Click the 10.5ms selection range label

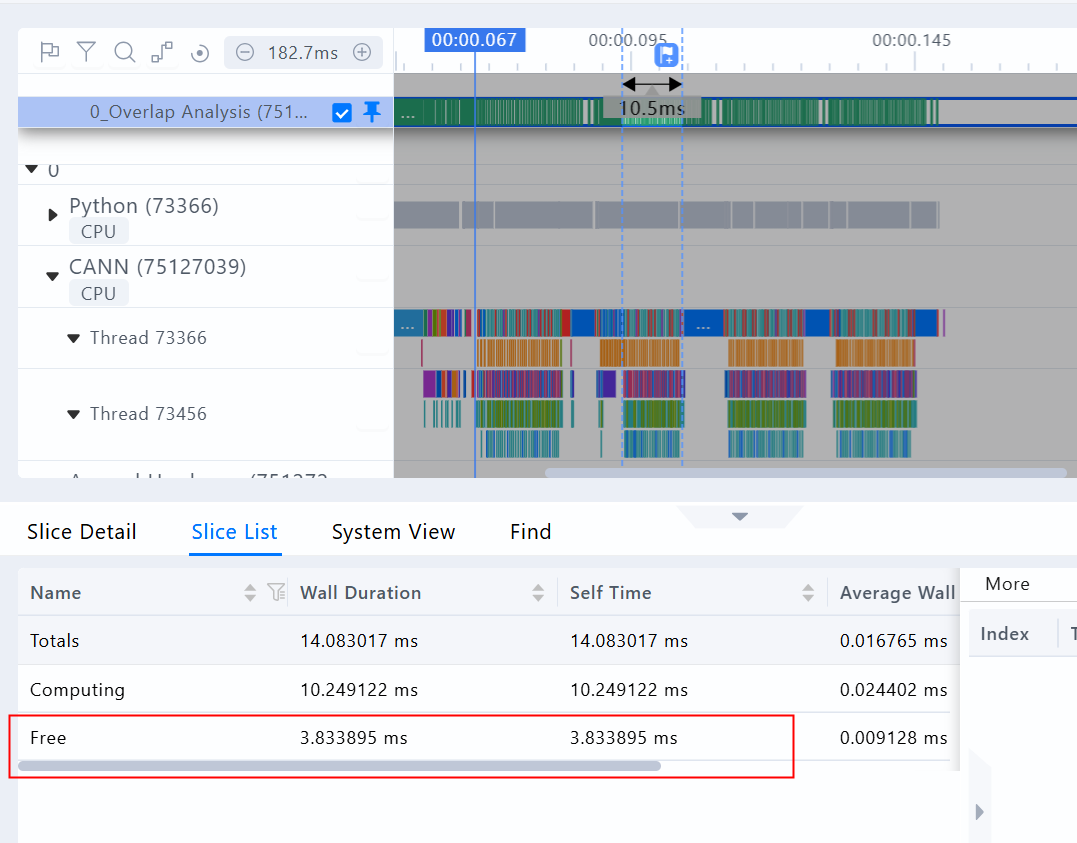tap(652, 108)
